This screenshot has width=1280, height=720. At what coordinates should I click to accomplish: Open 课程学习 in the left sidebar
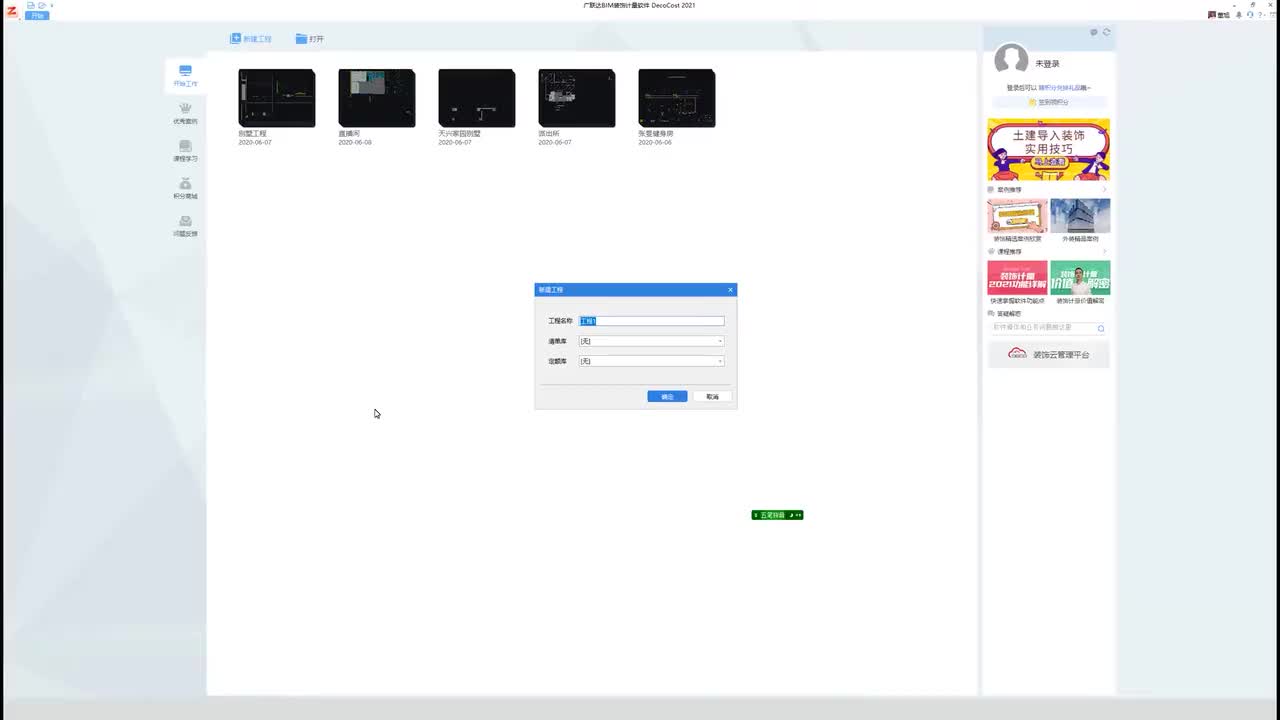pos(185,151)
